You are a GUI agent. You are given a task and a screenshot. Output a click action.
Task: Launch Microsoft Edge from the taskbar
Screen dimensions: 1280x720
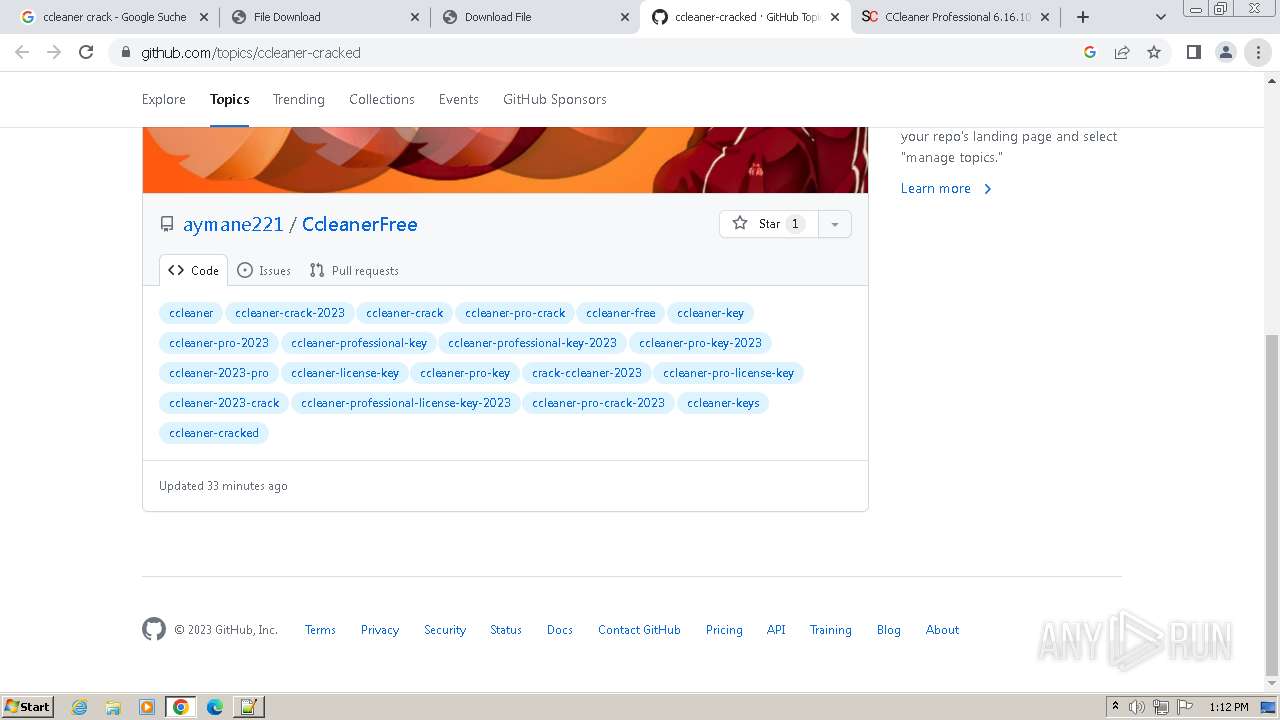214,707
